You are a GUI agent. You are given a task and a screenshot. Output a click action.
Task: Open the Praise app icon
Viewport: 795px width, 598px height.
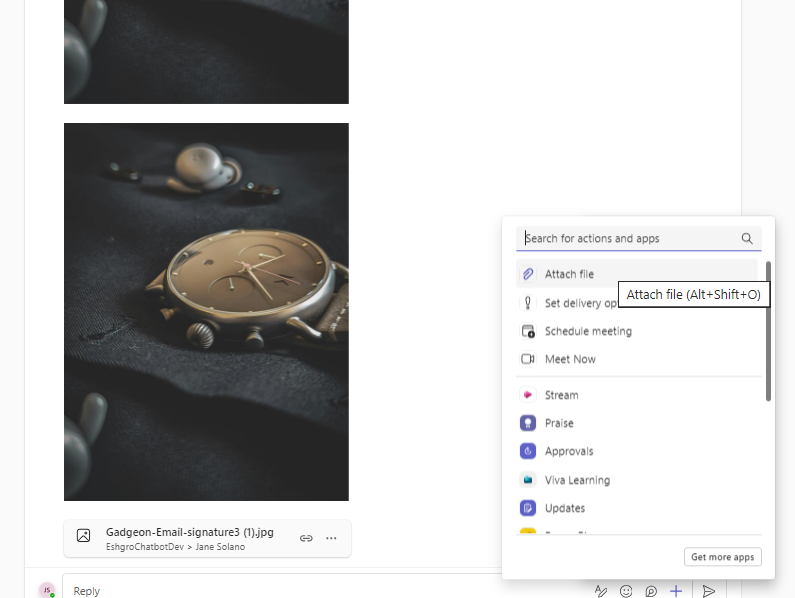pos(528,423)
